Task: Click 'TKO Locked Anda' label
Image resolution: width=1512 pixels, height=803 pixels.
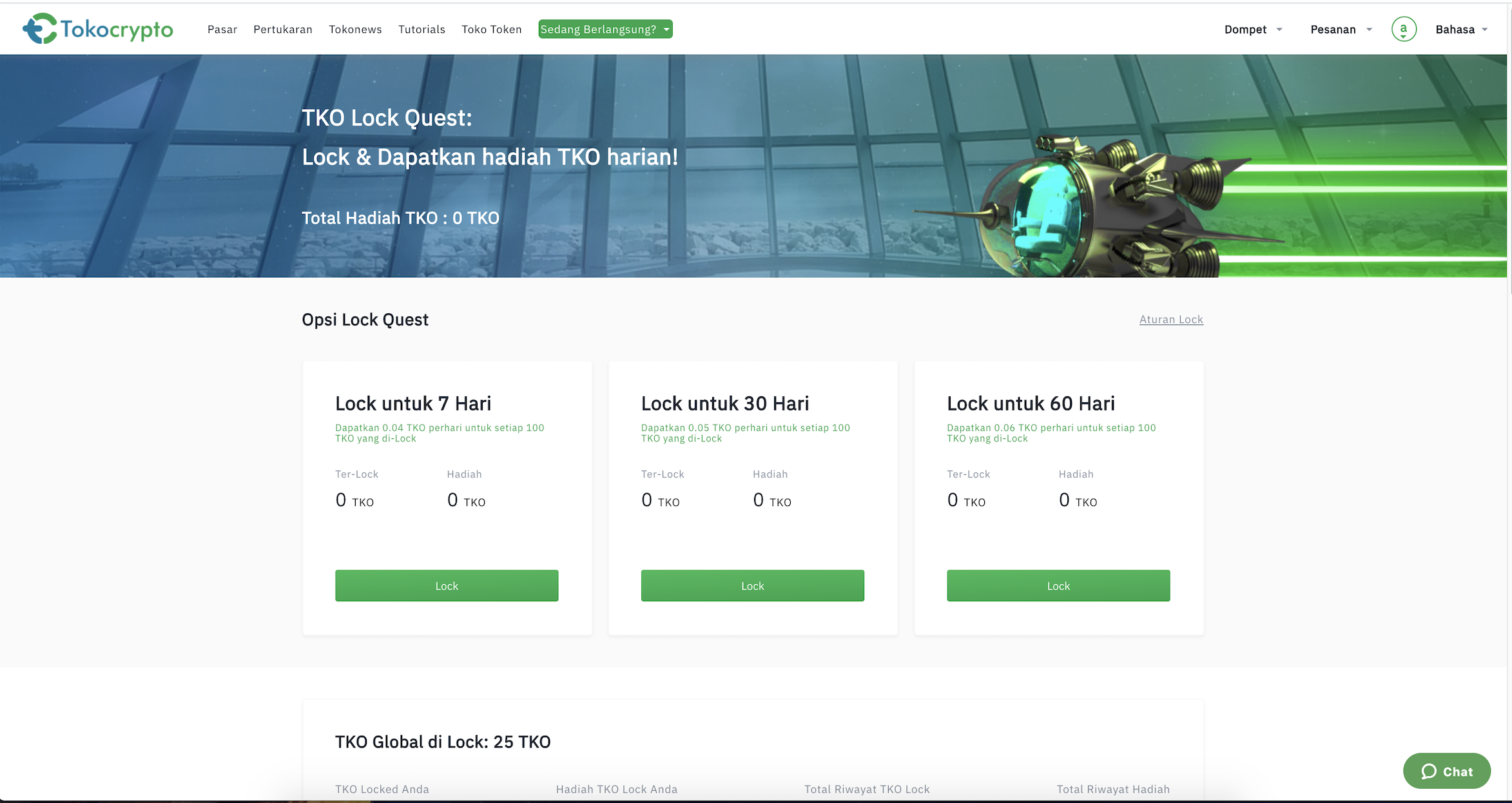Action: 382,789
